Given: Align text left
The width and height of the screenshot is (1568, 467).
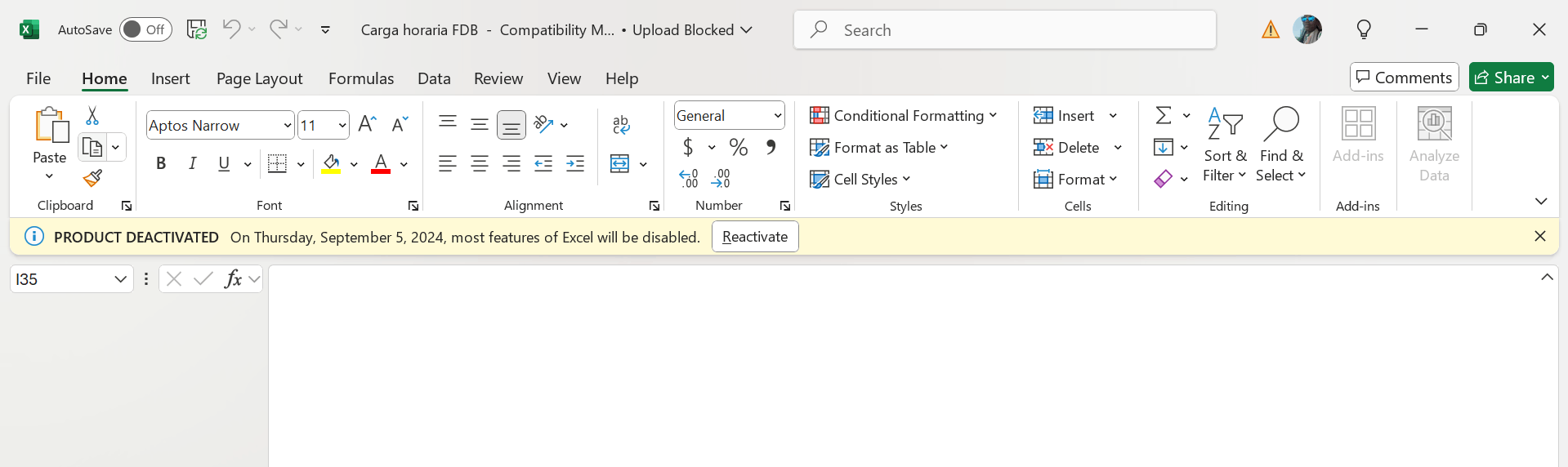Looking at the screenshot, I should pyautogui.click(x=447, y=164).
